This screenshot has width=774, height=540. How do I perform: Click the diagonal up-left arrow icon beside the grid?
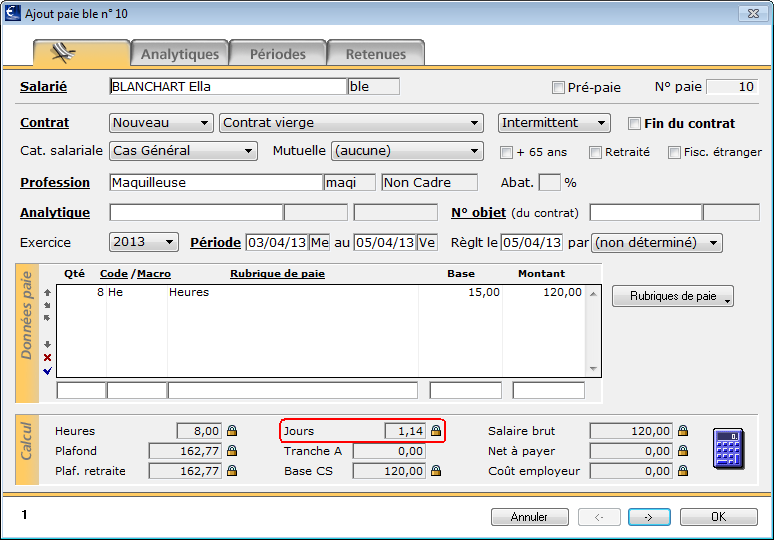pyautogui.click(x=47, y=318)
